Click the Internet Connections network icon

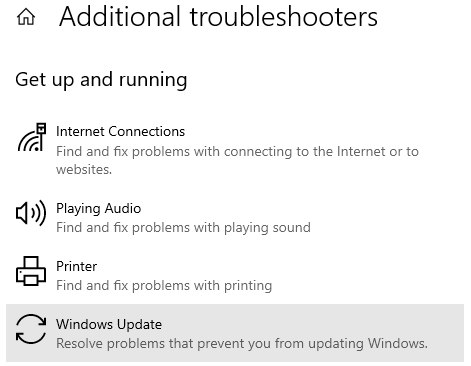coord(31,137)
